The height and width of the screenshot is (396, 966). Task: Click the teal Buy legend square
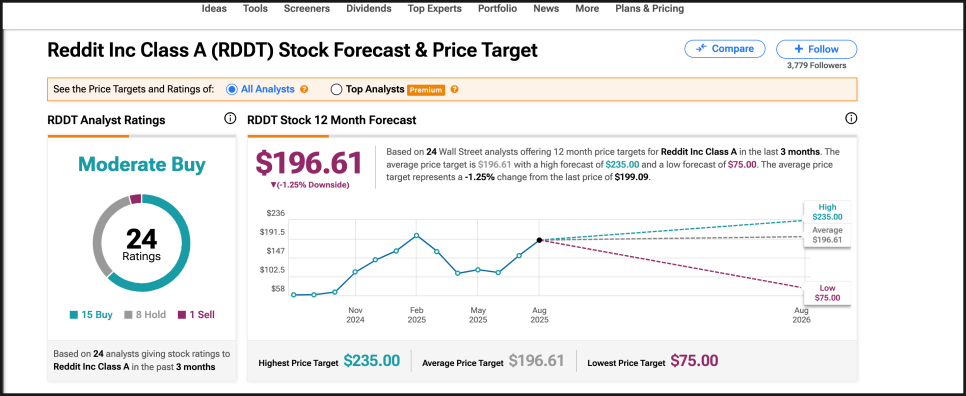coord(73,315)
